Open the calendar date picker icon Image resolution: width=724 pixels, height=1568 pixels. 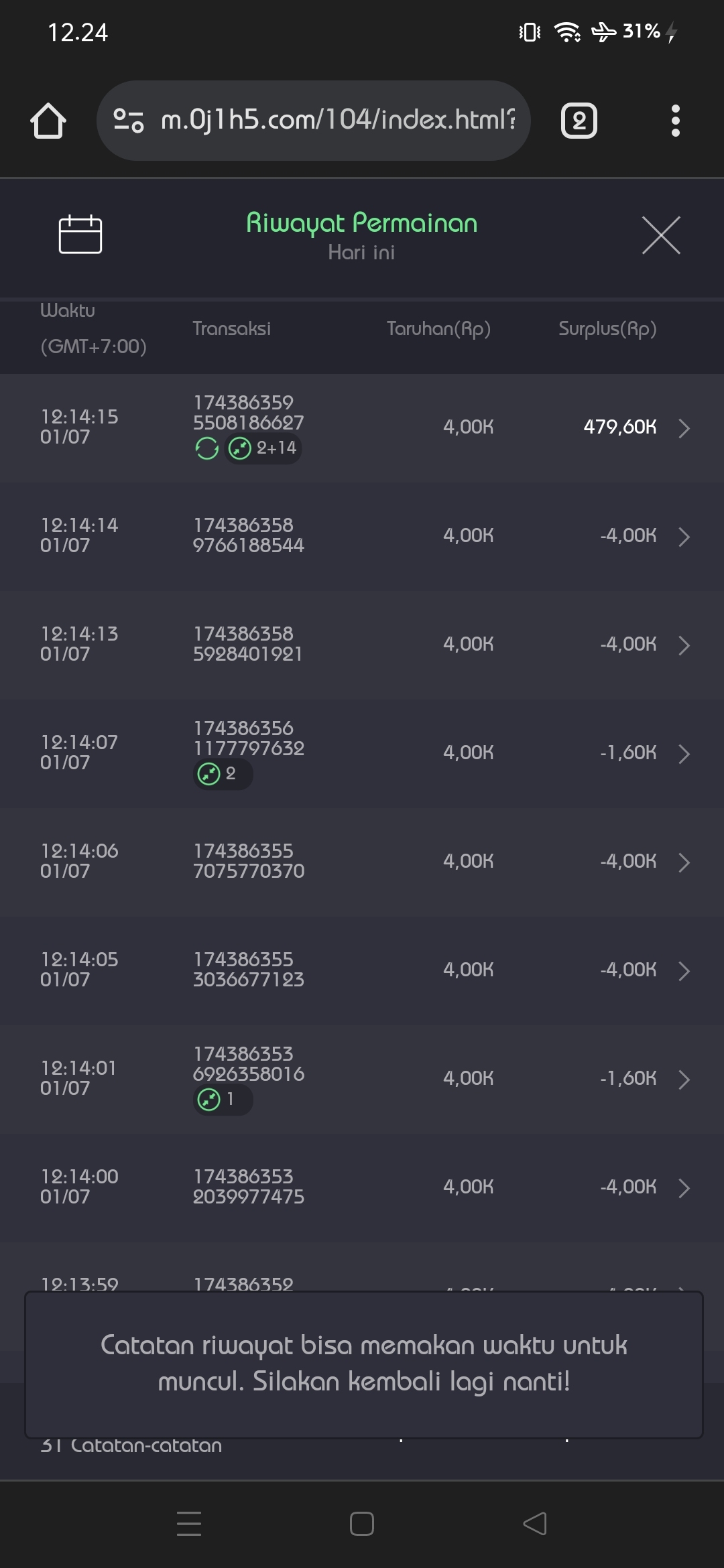[80, 235]
